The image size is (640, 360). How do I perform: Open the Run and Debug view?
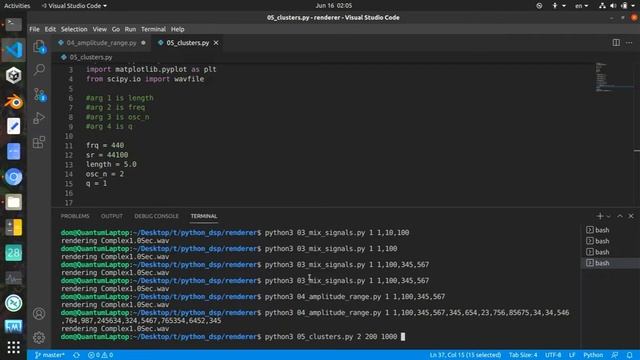39,118
